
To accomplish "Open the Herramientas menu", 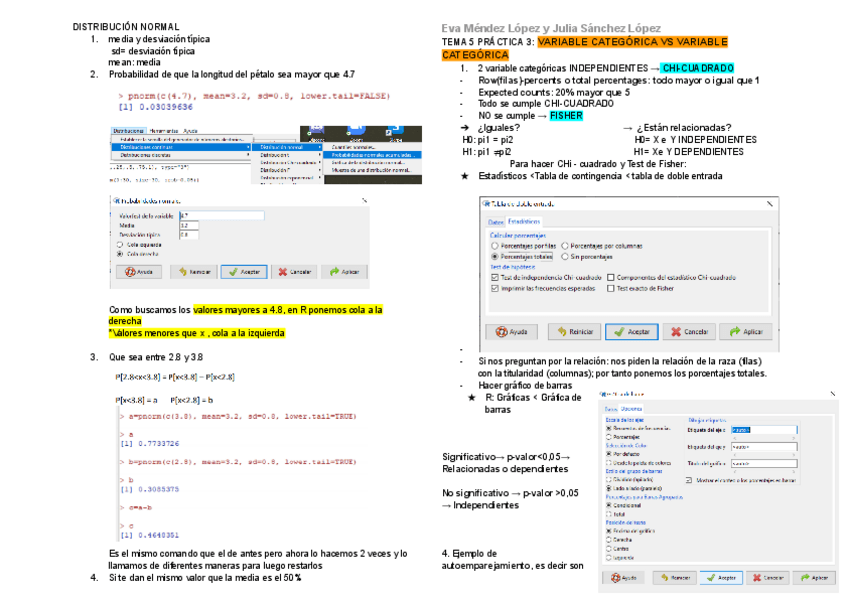I will (164, 131).
